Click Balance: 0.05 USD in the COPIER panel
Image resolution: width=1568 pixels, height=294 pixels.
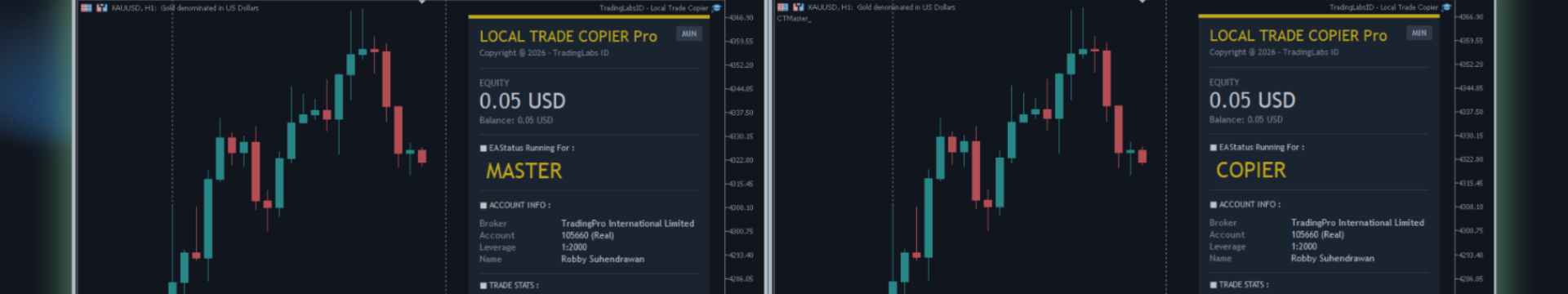[x=1246, y=119]
